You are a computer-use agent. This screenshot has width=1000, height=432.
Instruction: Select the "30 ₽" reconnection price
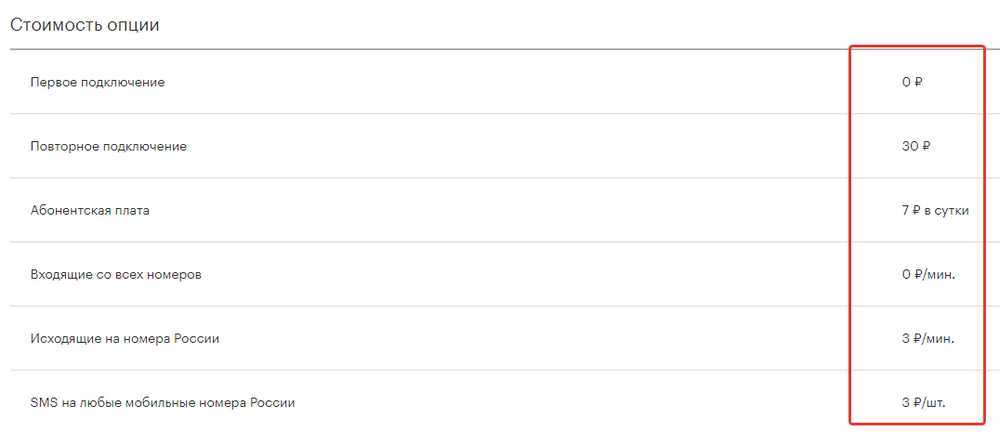pyautogui.click(x=916, y=146)
